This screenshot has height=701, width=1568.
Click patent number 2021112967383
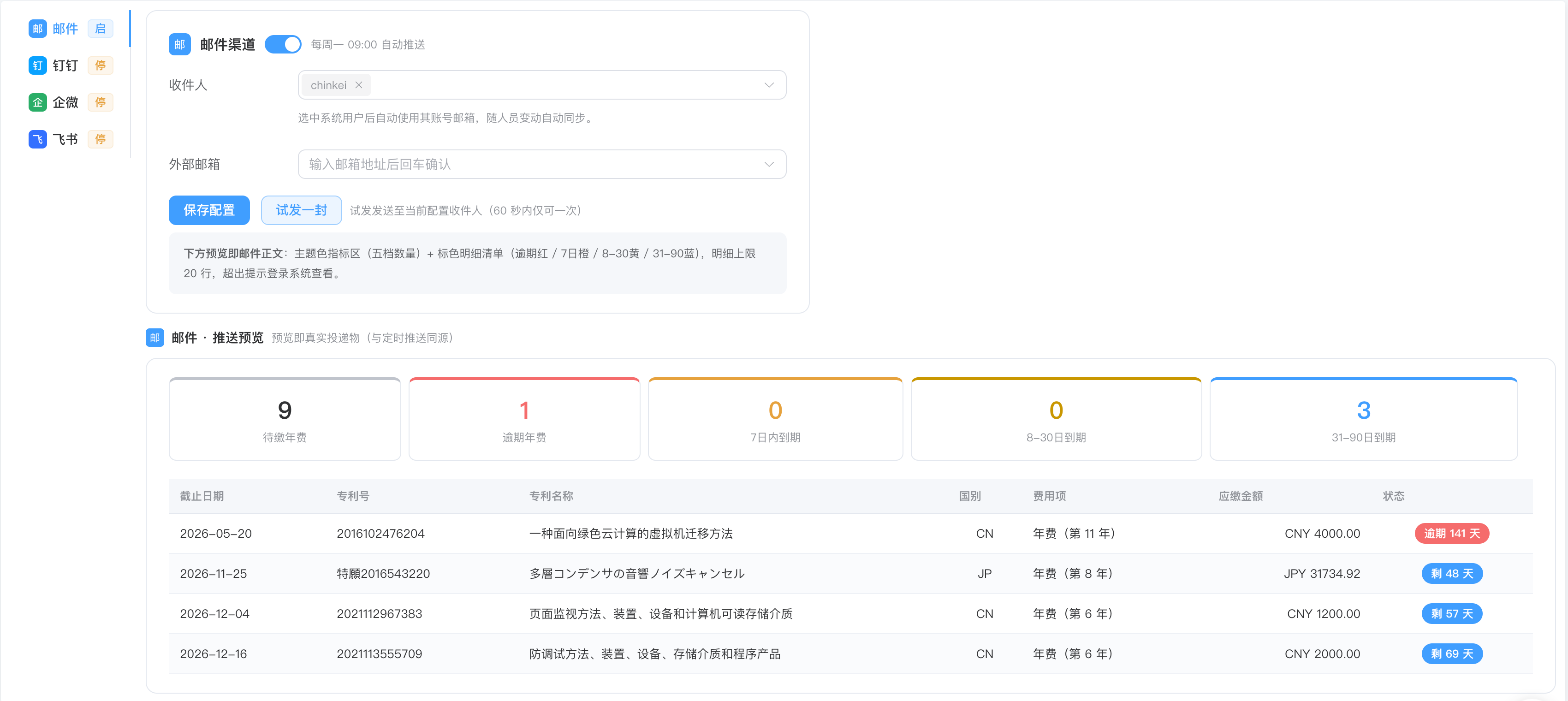tap(379, 614)
